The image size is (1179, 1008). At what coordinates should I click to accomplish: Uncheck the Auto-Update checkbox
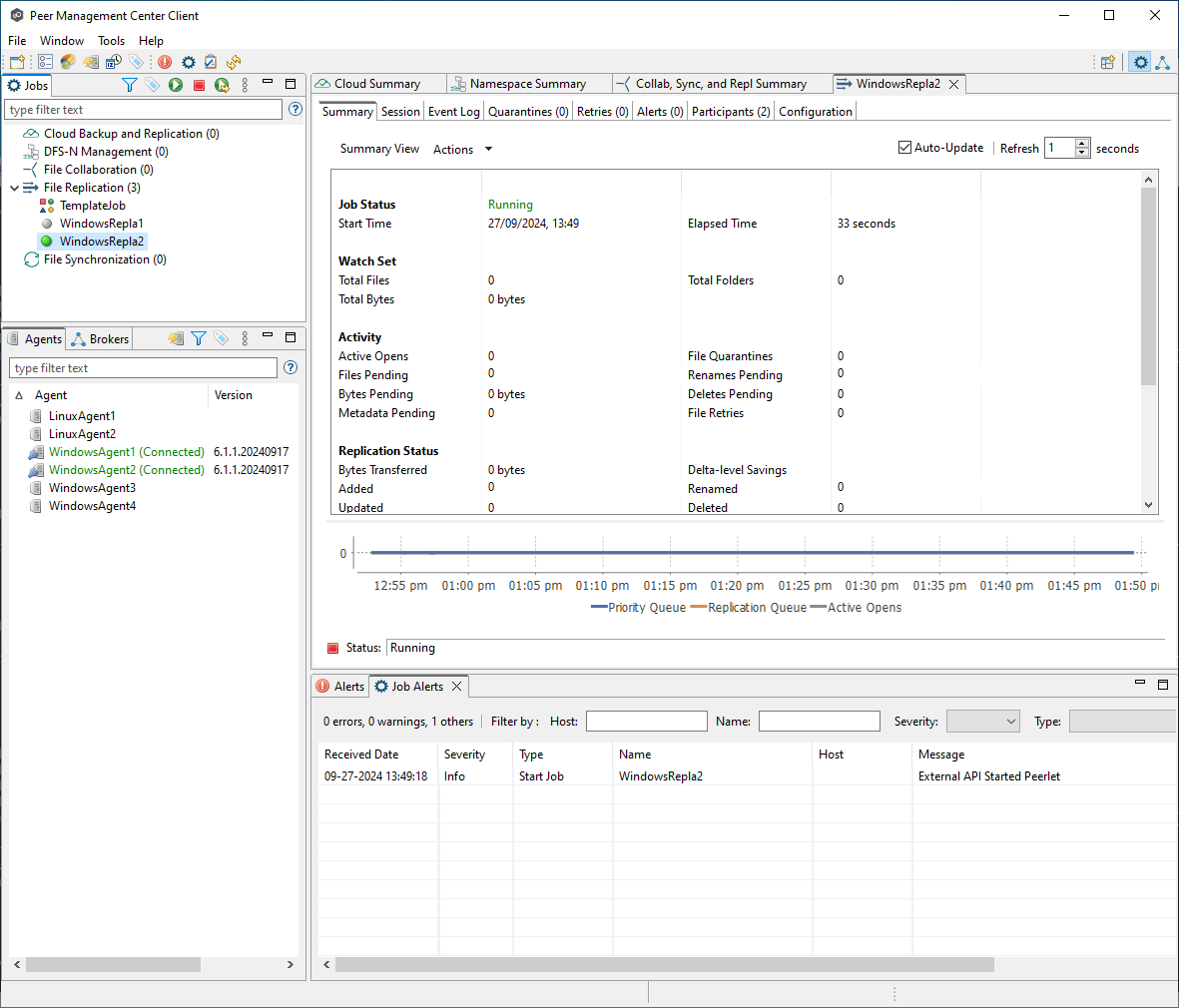pyautogui.click(x=905, y=148)
